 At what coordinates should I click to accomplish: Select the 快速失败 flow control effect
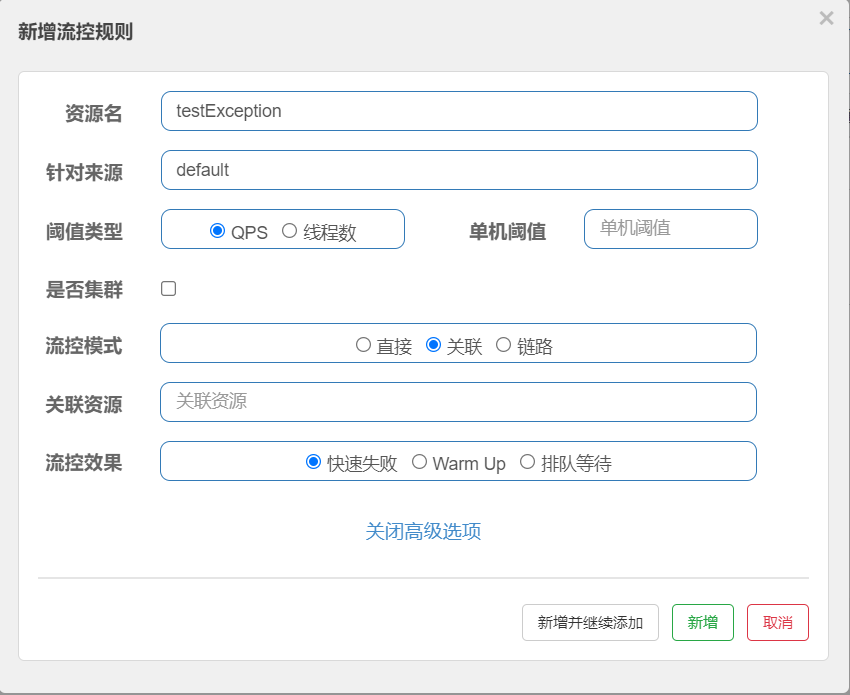(x=312, y=461)
